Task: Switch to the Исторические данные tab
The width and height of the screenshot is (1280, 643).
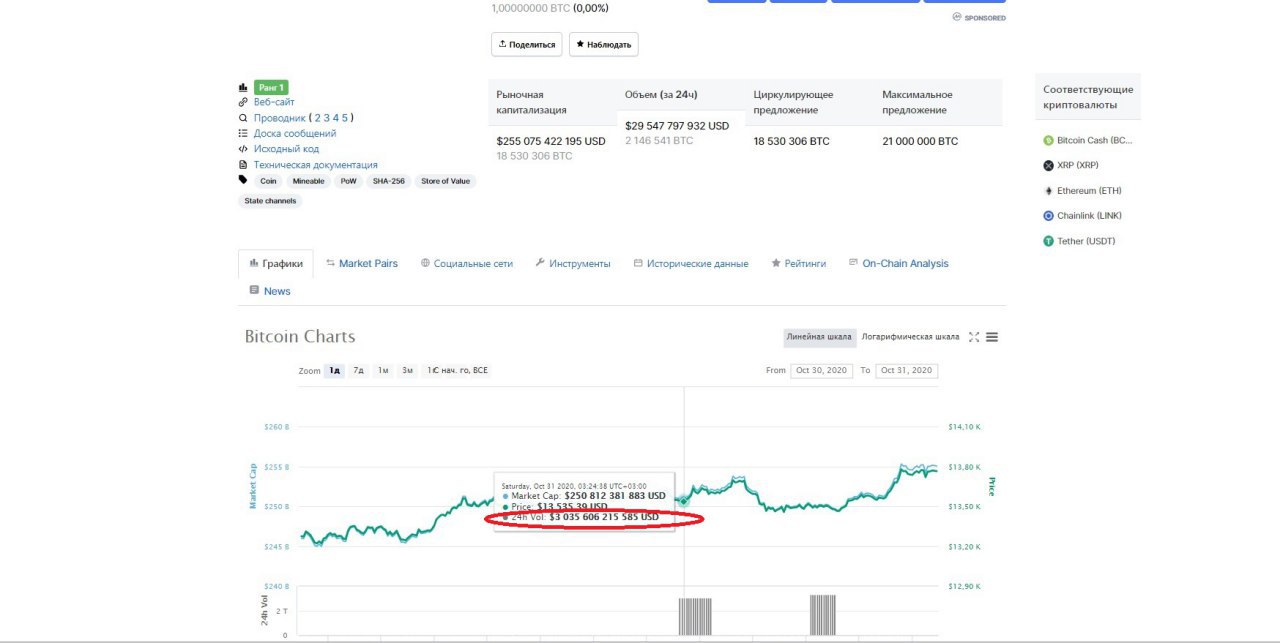Action: 690,264
